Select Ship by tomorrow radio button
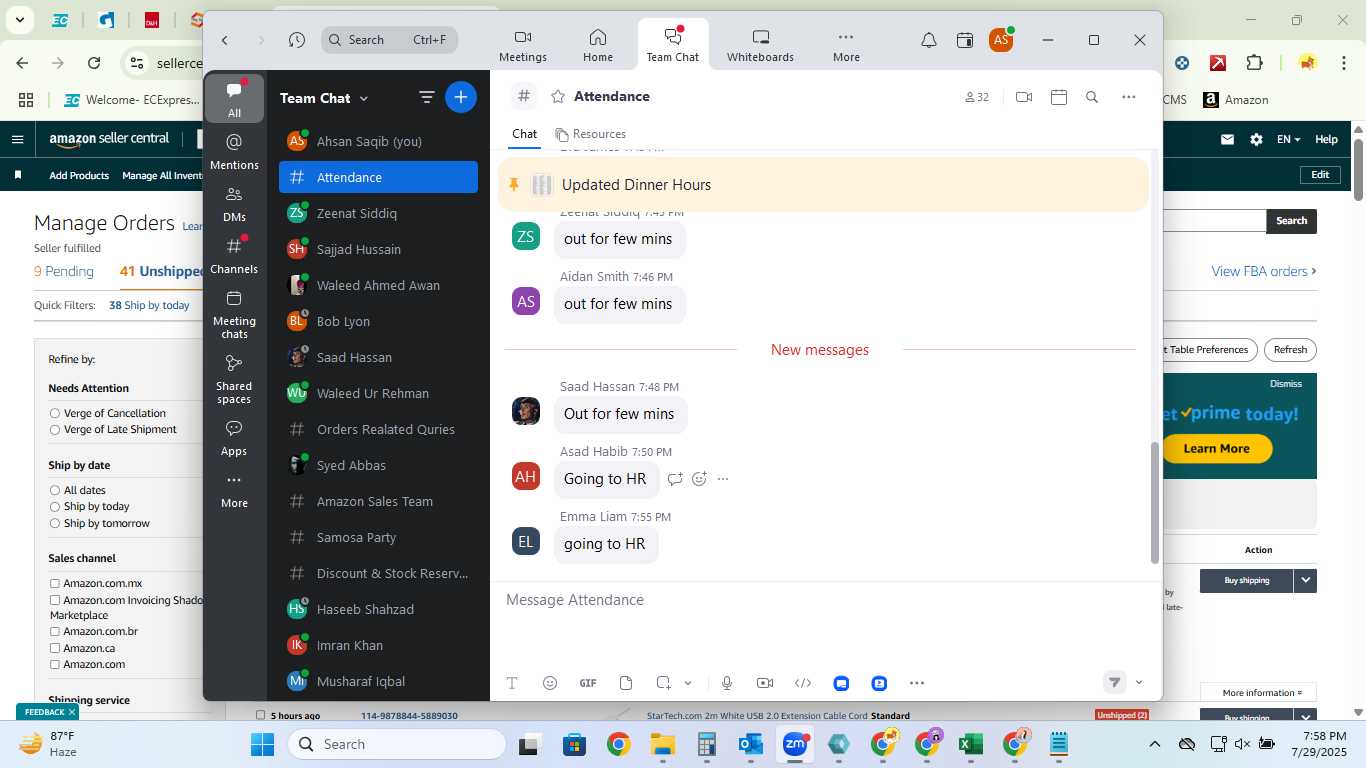The height and width of the screenshot is (768, 1366). click(55, 523)
